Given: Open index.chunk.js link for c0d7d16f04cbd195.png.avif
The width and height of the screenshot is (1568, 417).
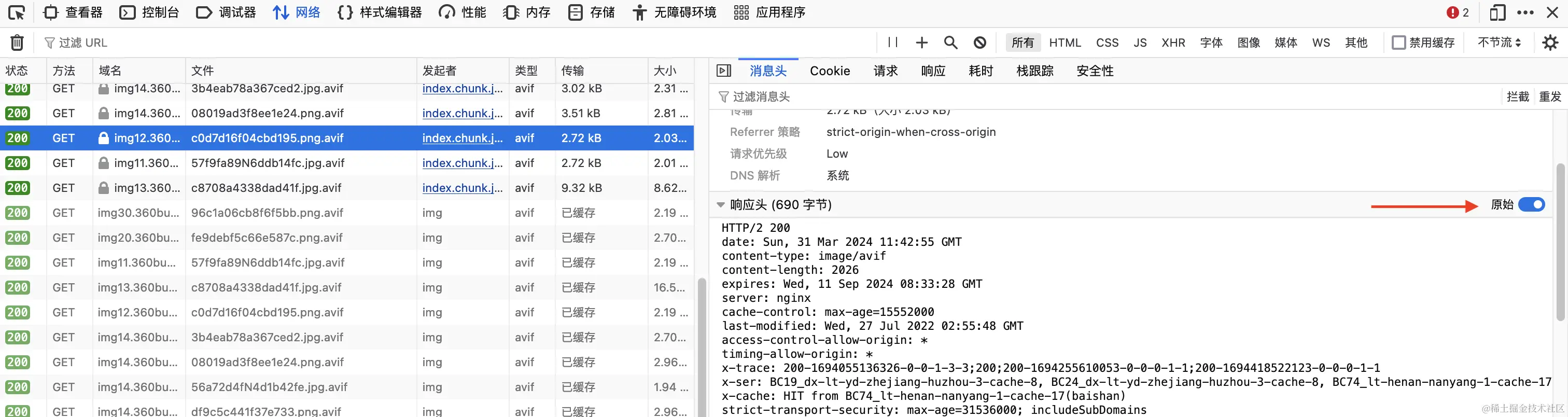Looking at the screenshot, I should (462, 138).
